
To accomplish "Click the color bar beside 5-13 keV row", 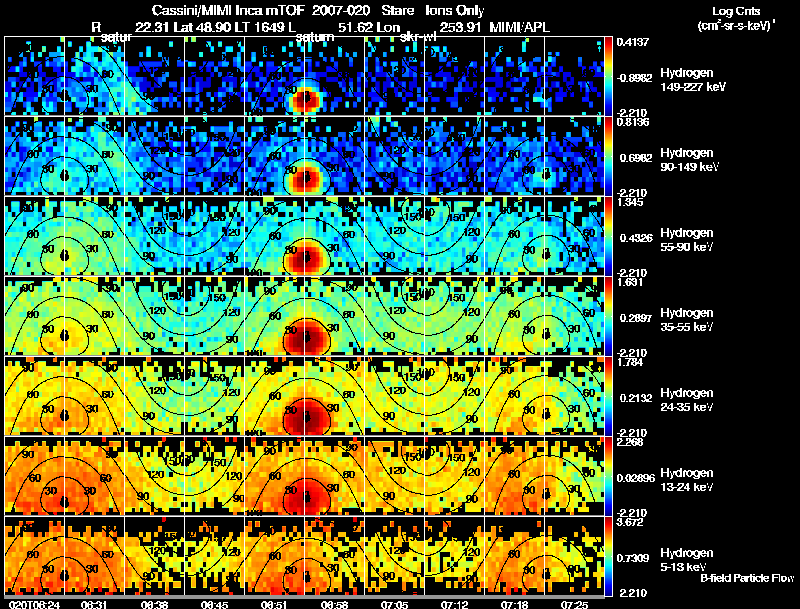I will click(608, 556).
